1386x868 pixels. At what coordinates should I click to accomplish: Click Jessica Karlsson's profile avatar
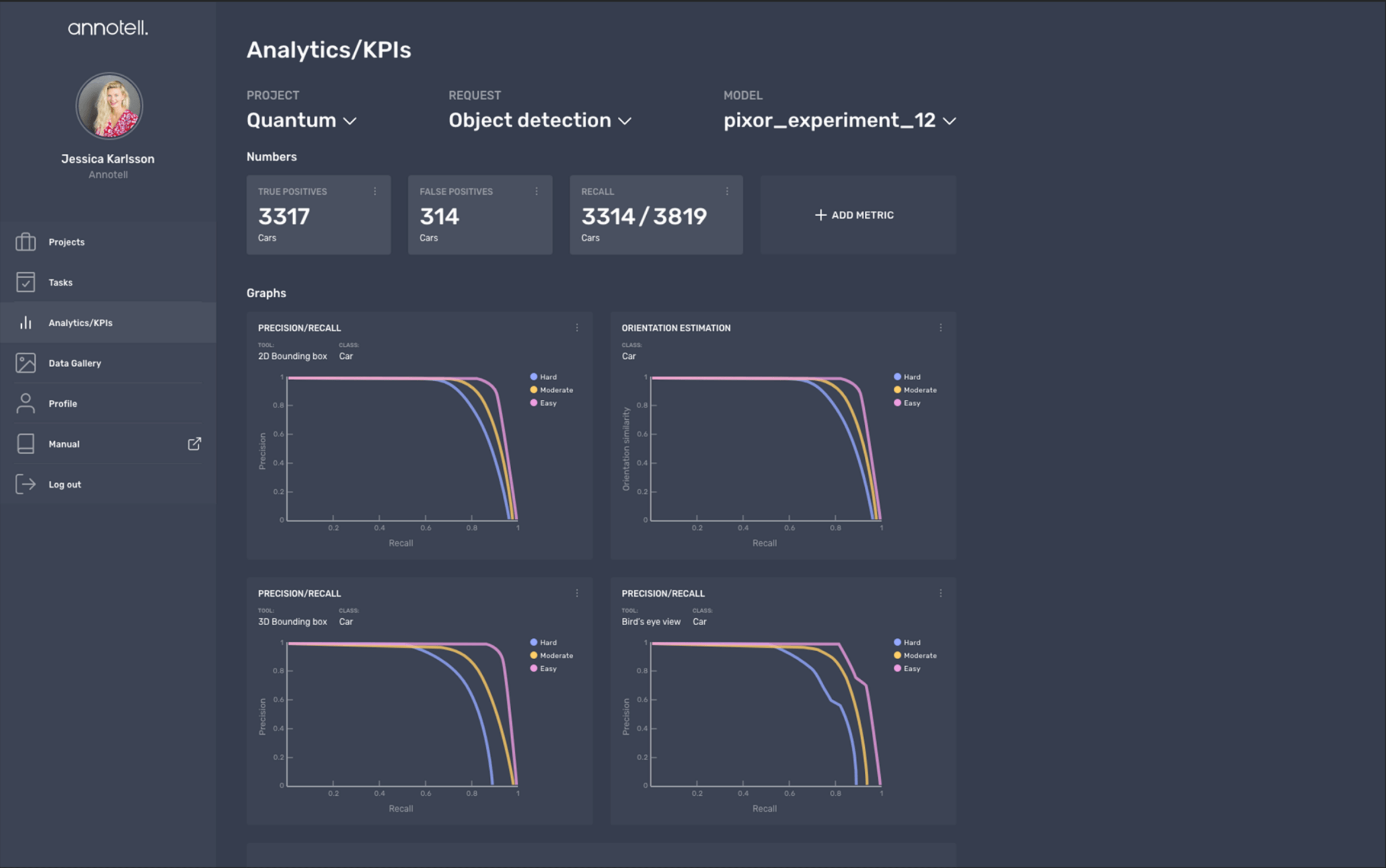pyautogui.click(x=109, y=106)
